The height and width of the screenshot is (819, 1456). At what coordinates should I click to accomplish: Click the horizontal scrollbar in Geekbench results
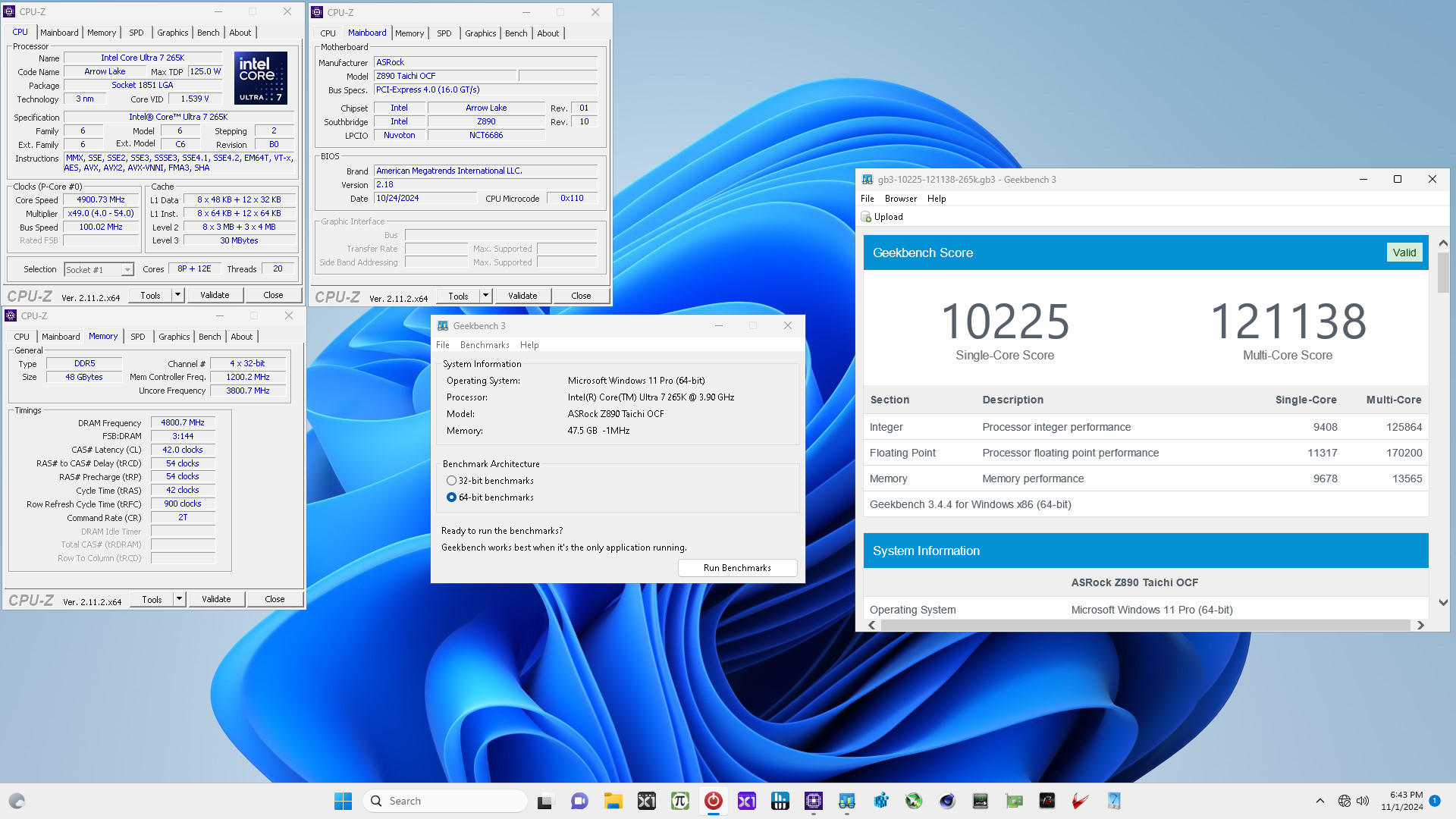point(1145,626)
